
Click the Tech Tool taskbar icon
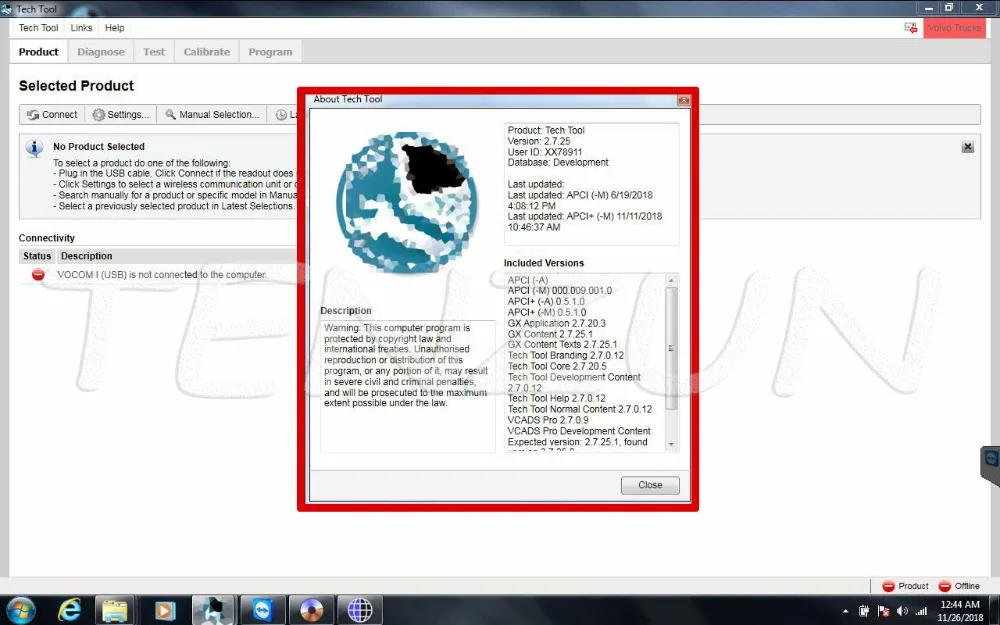click(x=213, y=610)
